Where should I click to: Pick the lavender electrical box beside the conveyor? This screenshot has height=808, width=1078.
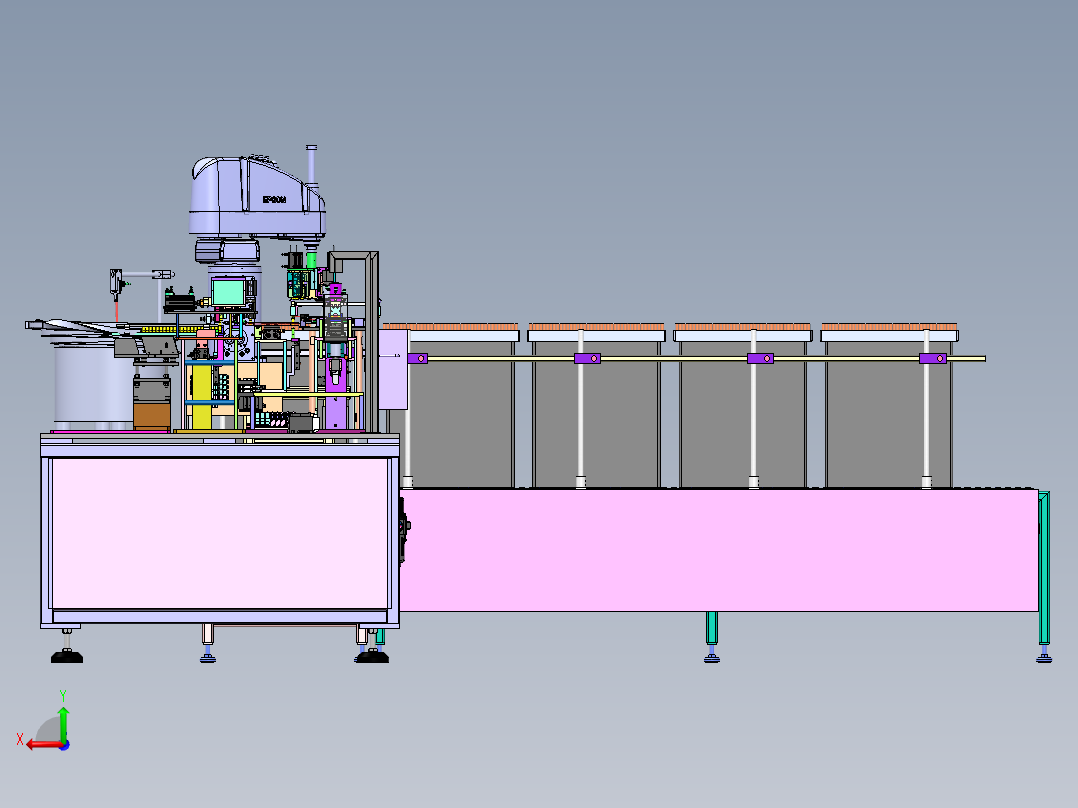[393, 369]
